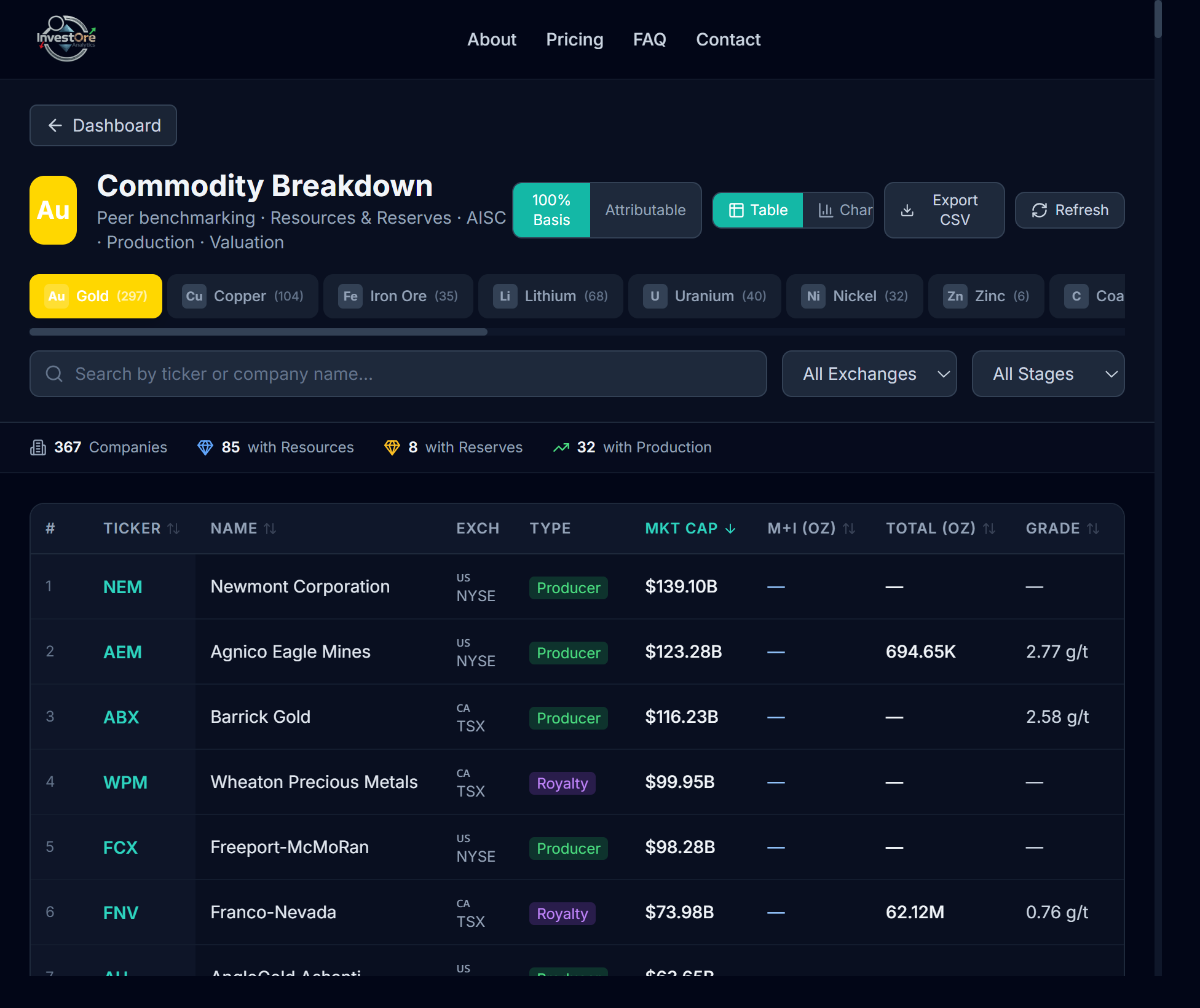The height and width of the screenshot is (1008, 1200).
Task: Click the yellow Au gold element badge
Action: click(x=53, y=210)
